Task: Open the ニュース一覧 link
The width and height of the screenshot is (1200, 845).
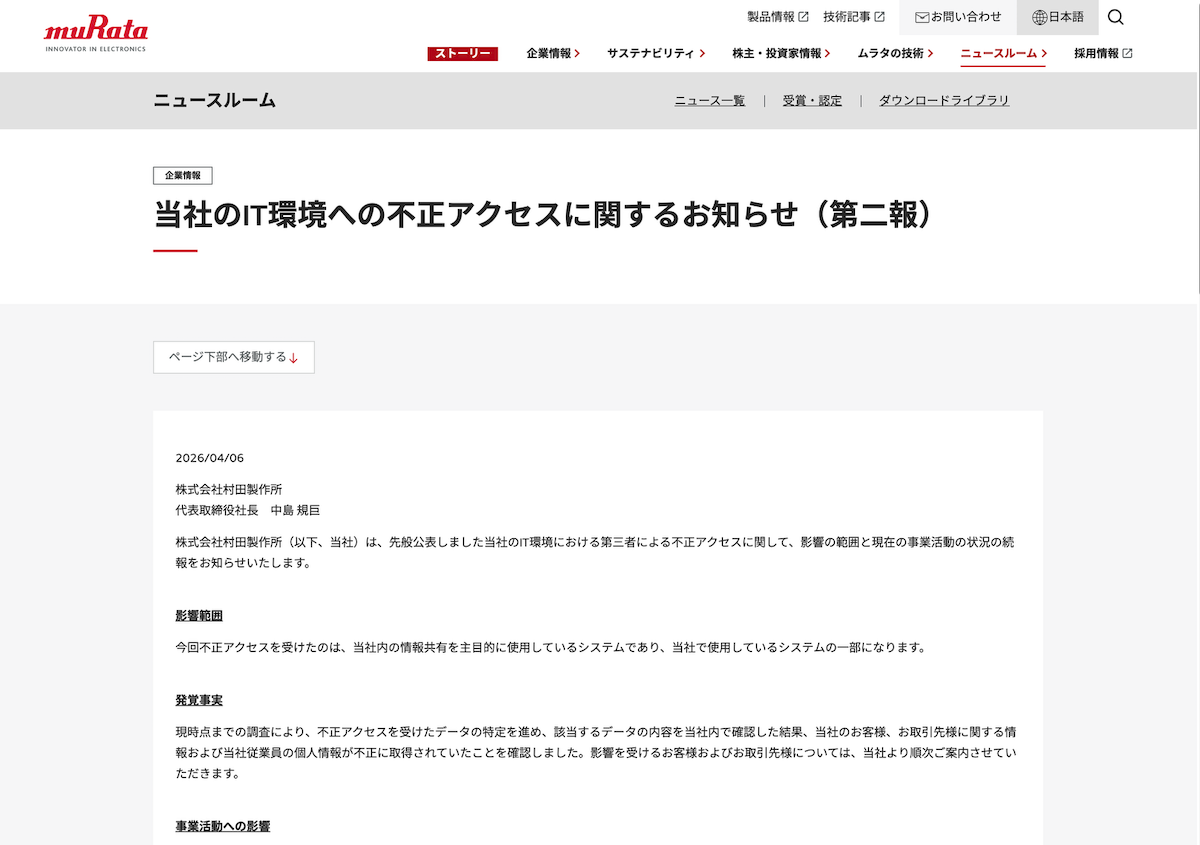Action: pyautogui.click(x=709, y=100)
